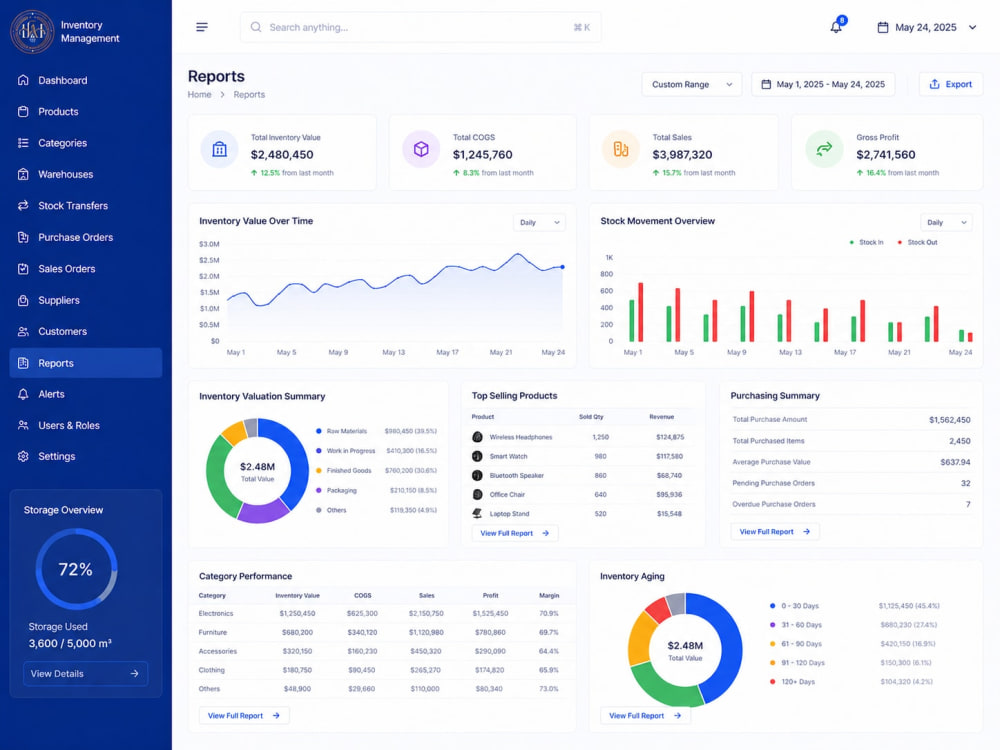Click the Furniture category row
1000x750 pixels.
tap(381, 633)
